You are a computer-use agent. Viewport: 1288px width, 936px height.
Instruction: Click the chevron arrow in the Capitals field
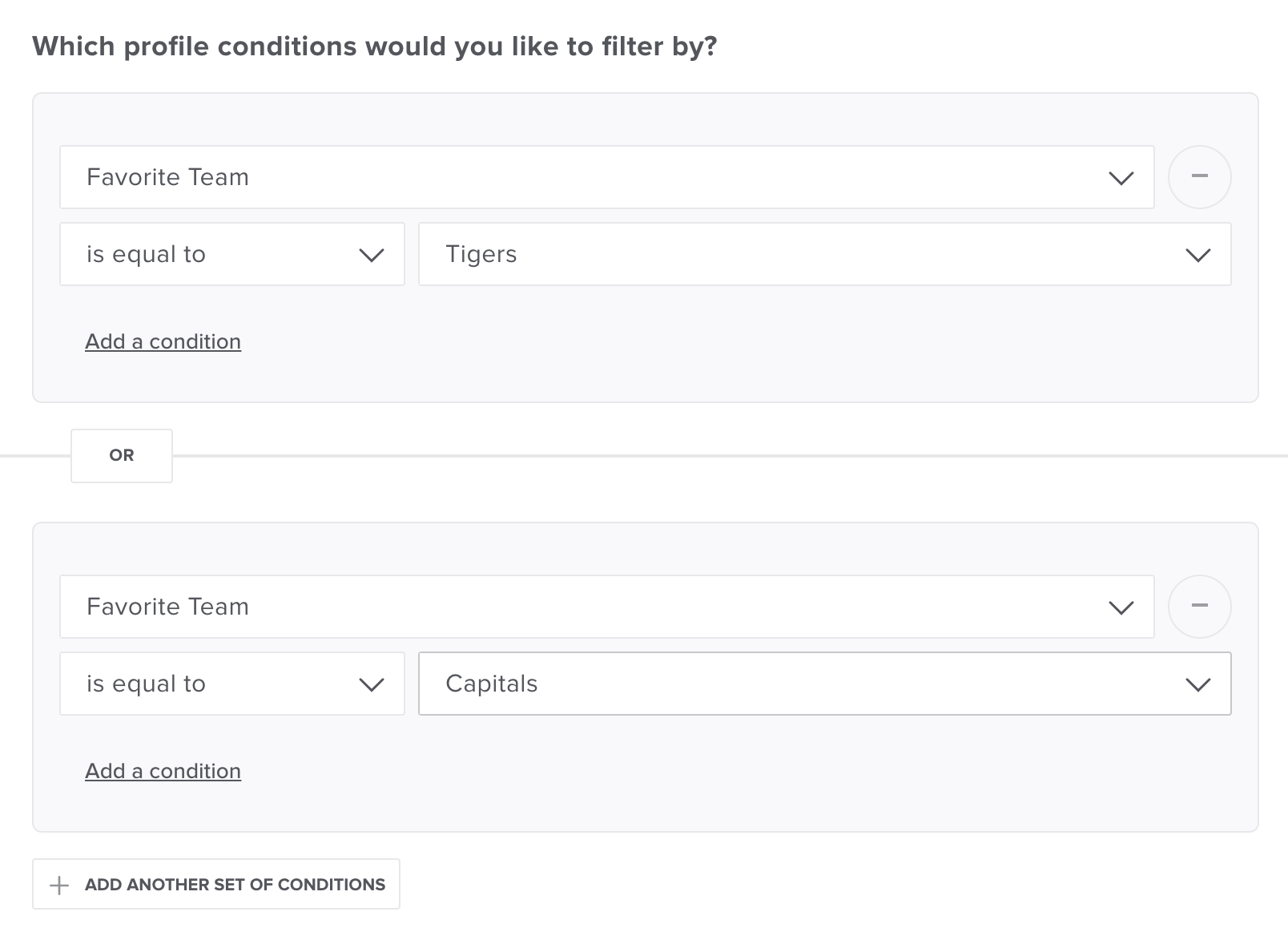1197,684
